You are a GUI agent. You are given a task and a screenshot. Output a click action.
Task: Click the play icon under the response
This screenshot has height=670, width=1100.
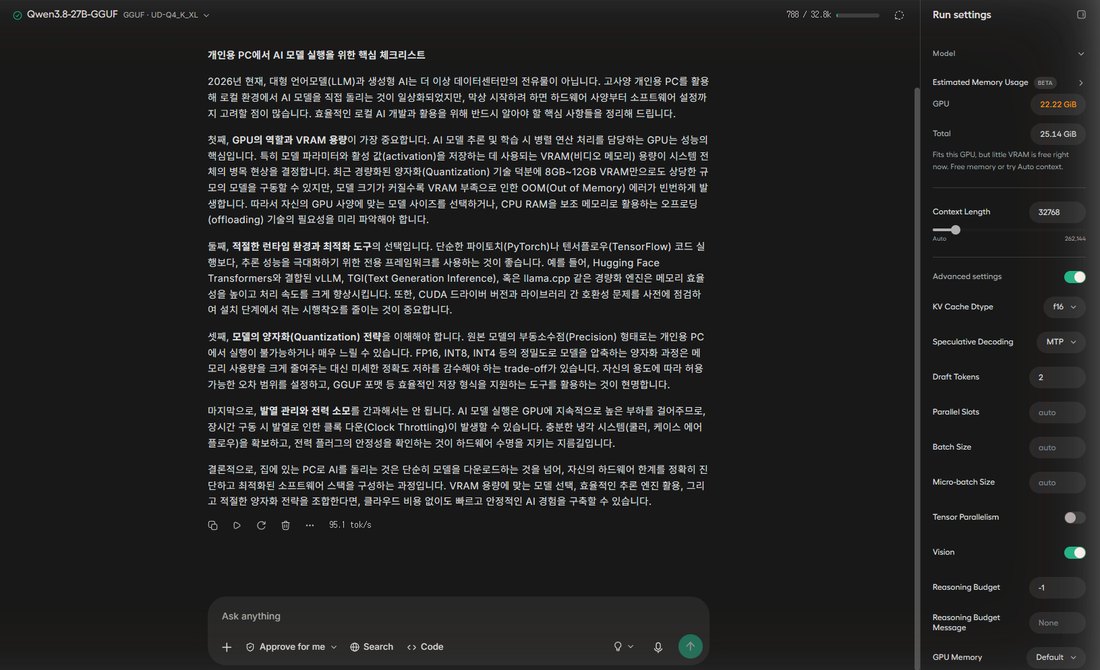pyautogui.click(x=237, y=525)
